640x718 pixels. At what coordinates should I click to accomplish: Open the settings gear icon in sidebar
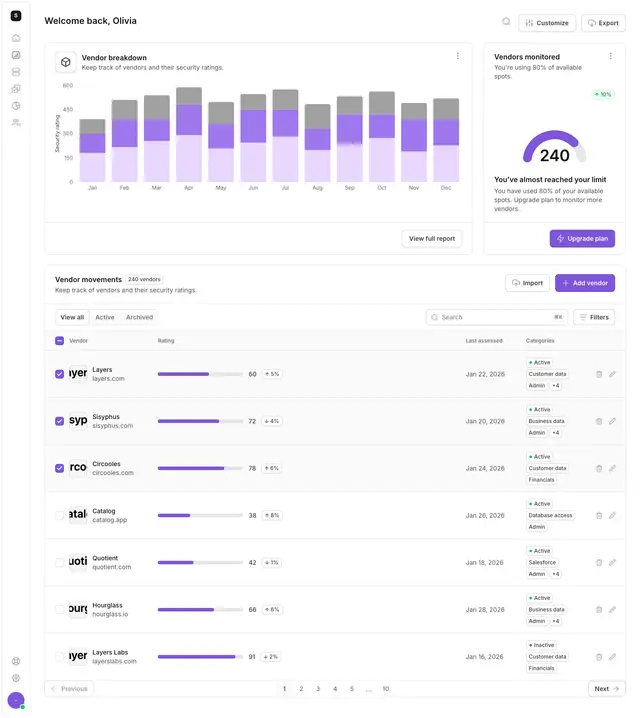pyautogui.click(x=16, y=678)
